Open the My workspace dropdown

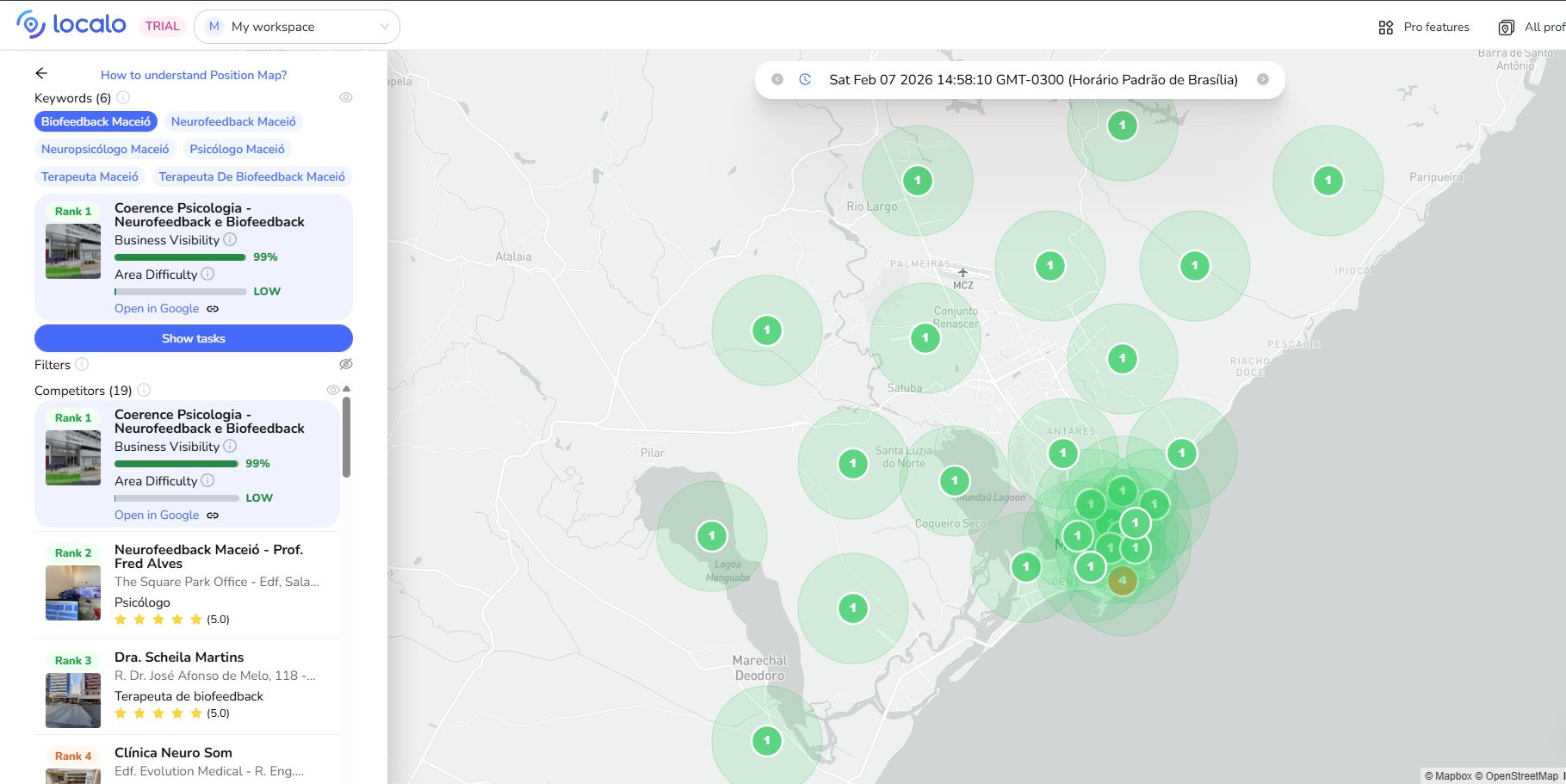(297, 27)
